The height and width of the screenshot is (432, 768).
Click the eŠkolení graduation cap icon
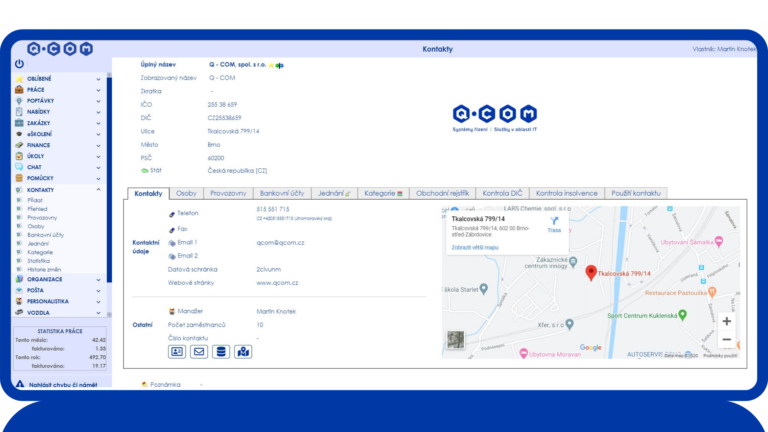pyautogui.click(x=19, y=134)
